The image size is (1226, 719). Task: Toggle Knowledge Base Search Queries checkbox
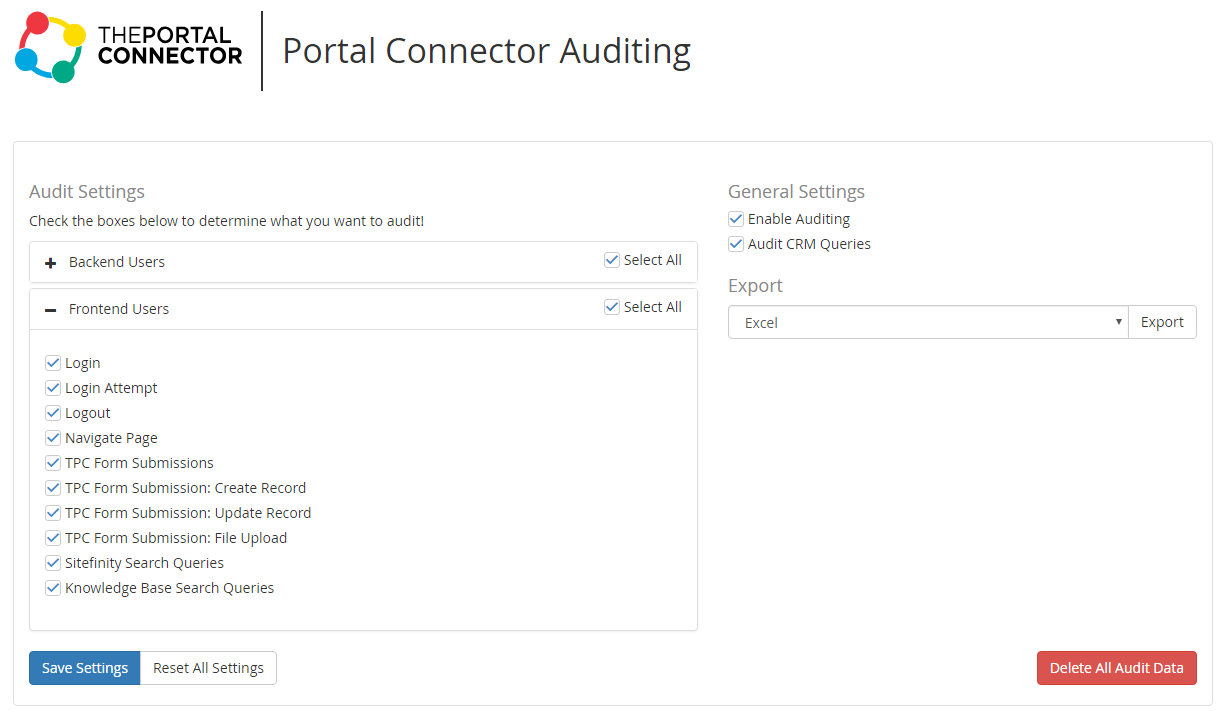click(x=53, y=588)
